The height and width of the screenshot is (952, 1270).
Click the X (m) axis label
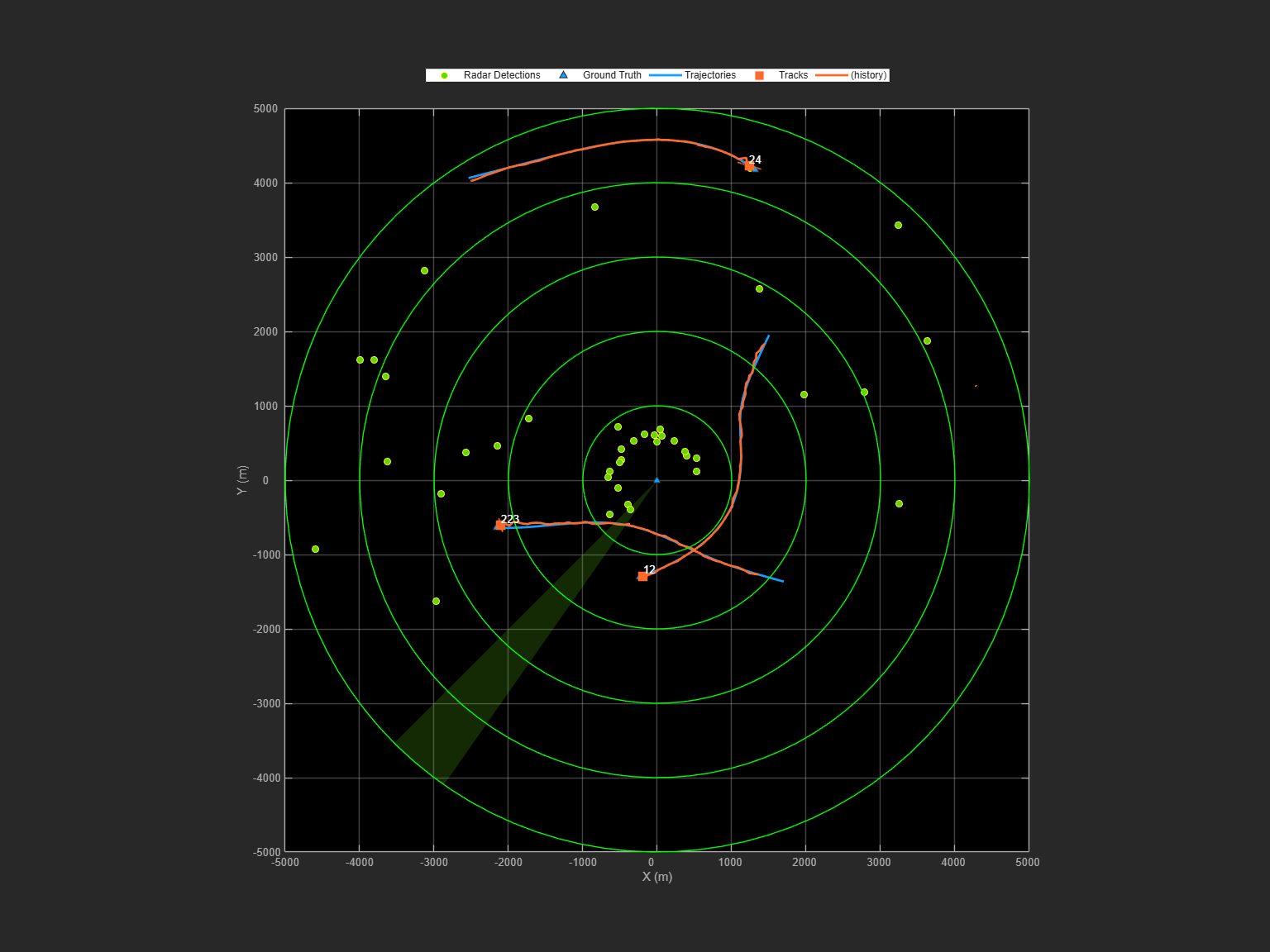(x=657, y=876)
